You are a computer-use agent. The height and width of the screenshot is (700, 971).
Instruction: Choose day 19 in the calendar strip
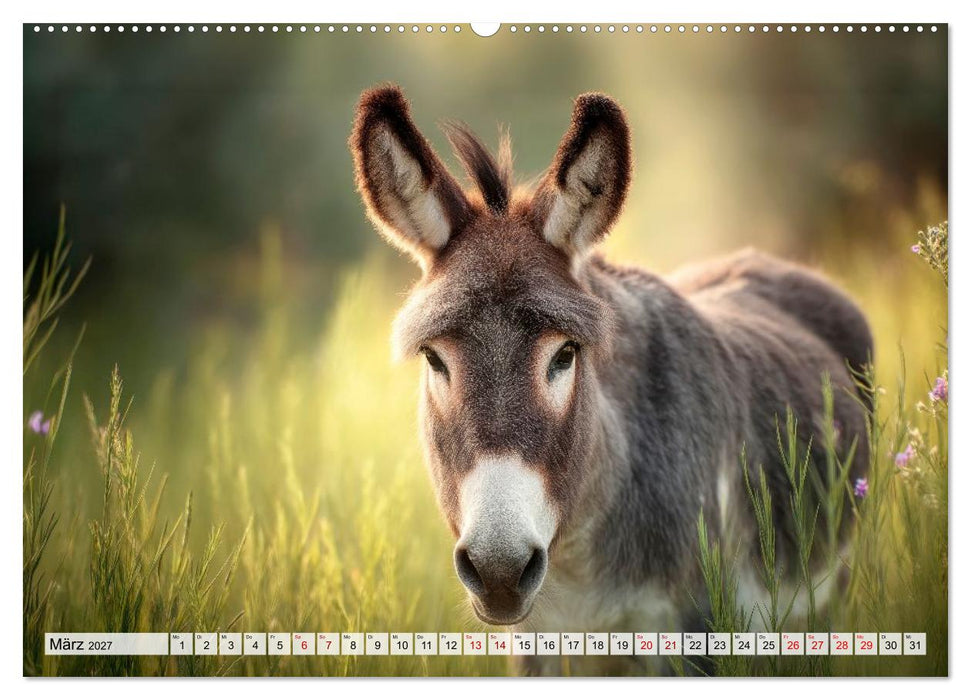pos(622,644)
